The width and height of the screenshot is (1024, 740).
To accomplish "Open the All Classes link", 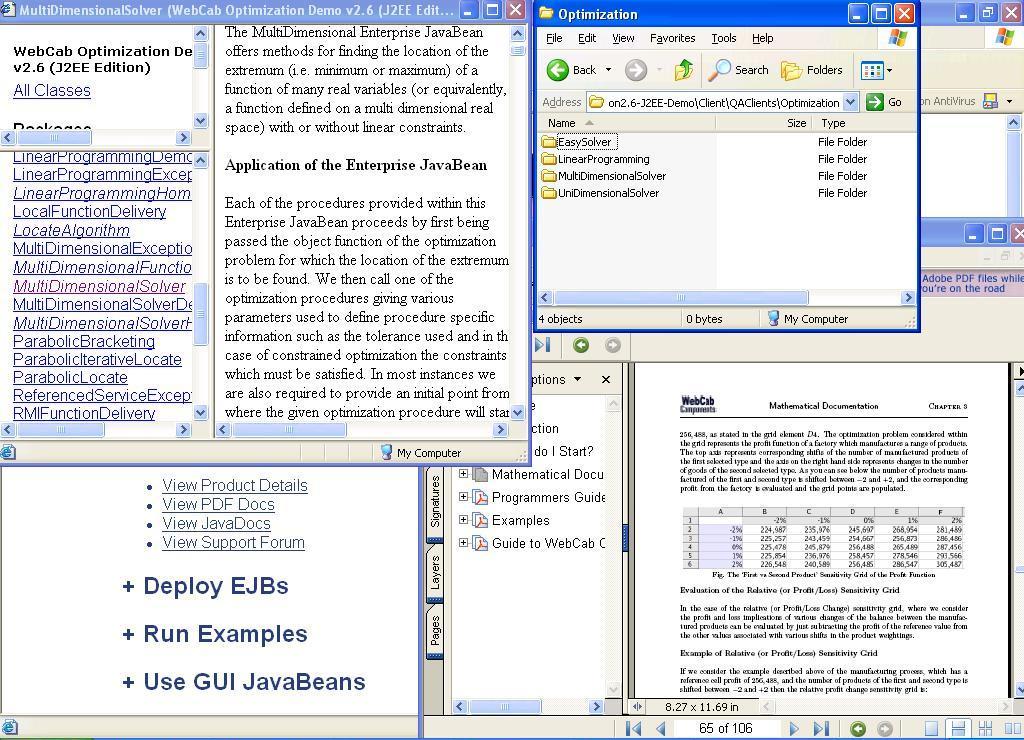I will click(52, 90).
